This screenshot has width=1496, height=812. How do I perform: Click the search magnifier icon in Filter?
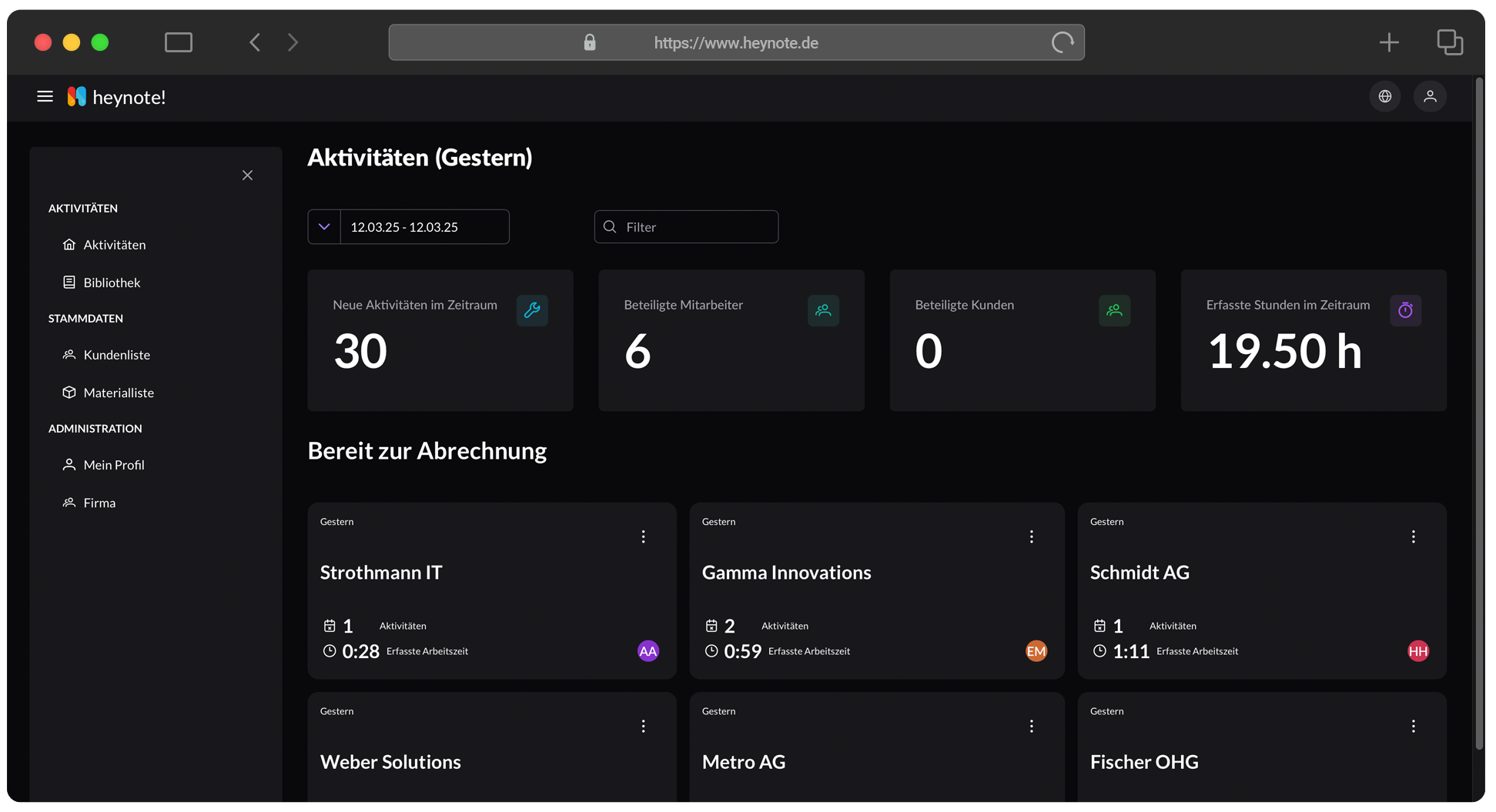point(610,227)
